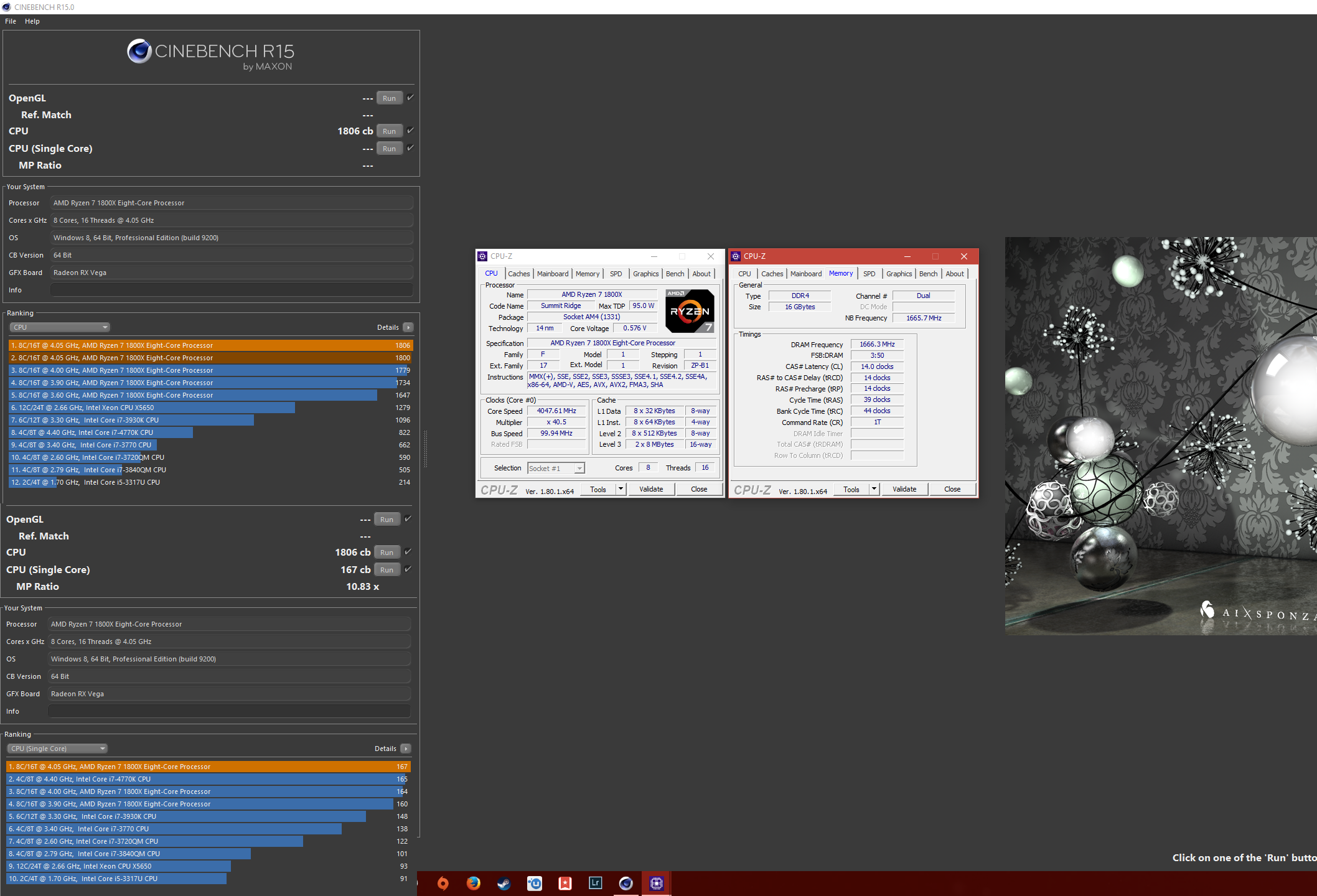This screenshot has height=896, width=1317.
Task: Click Validate in the right CPU-Z window
Action: click(904, 489)
